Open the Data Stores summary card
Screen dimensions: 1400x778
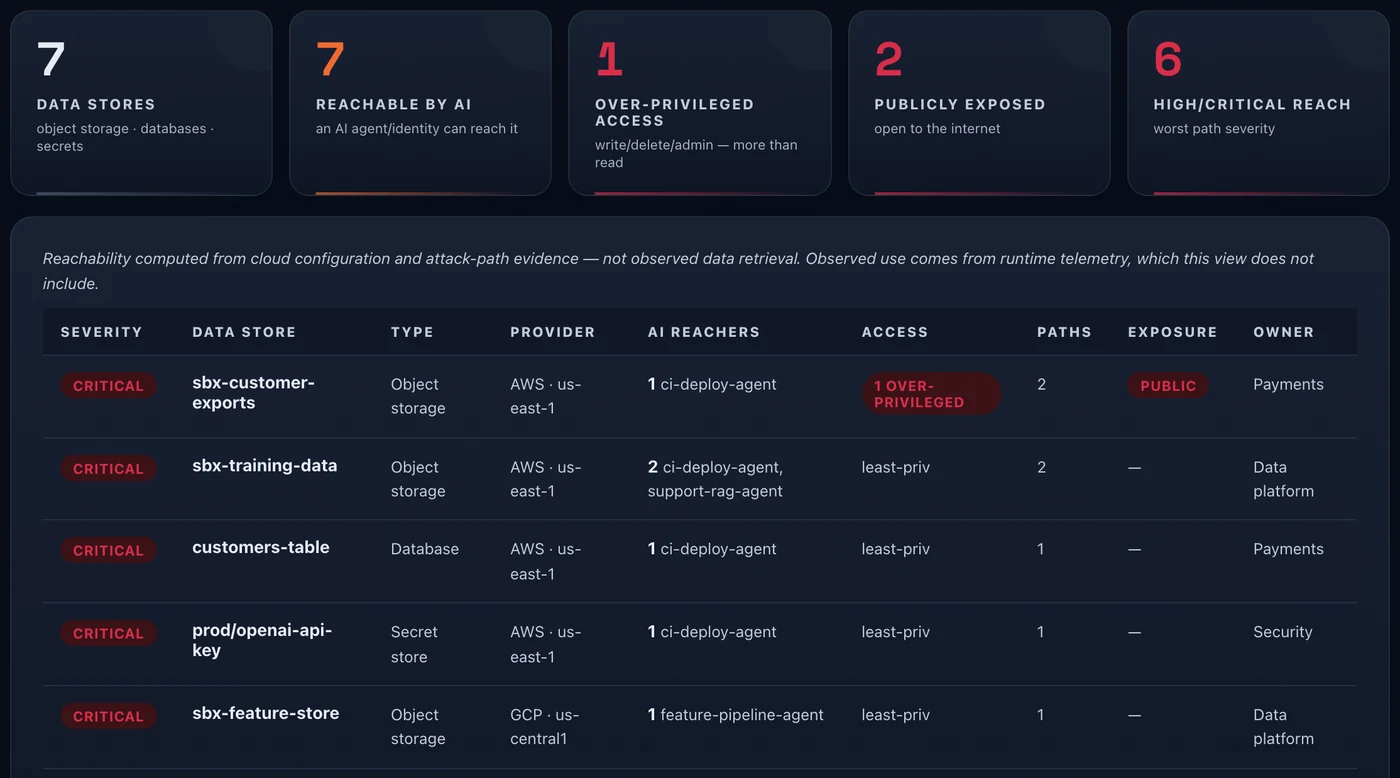point(141,103)
